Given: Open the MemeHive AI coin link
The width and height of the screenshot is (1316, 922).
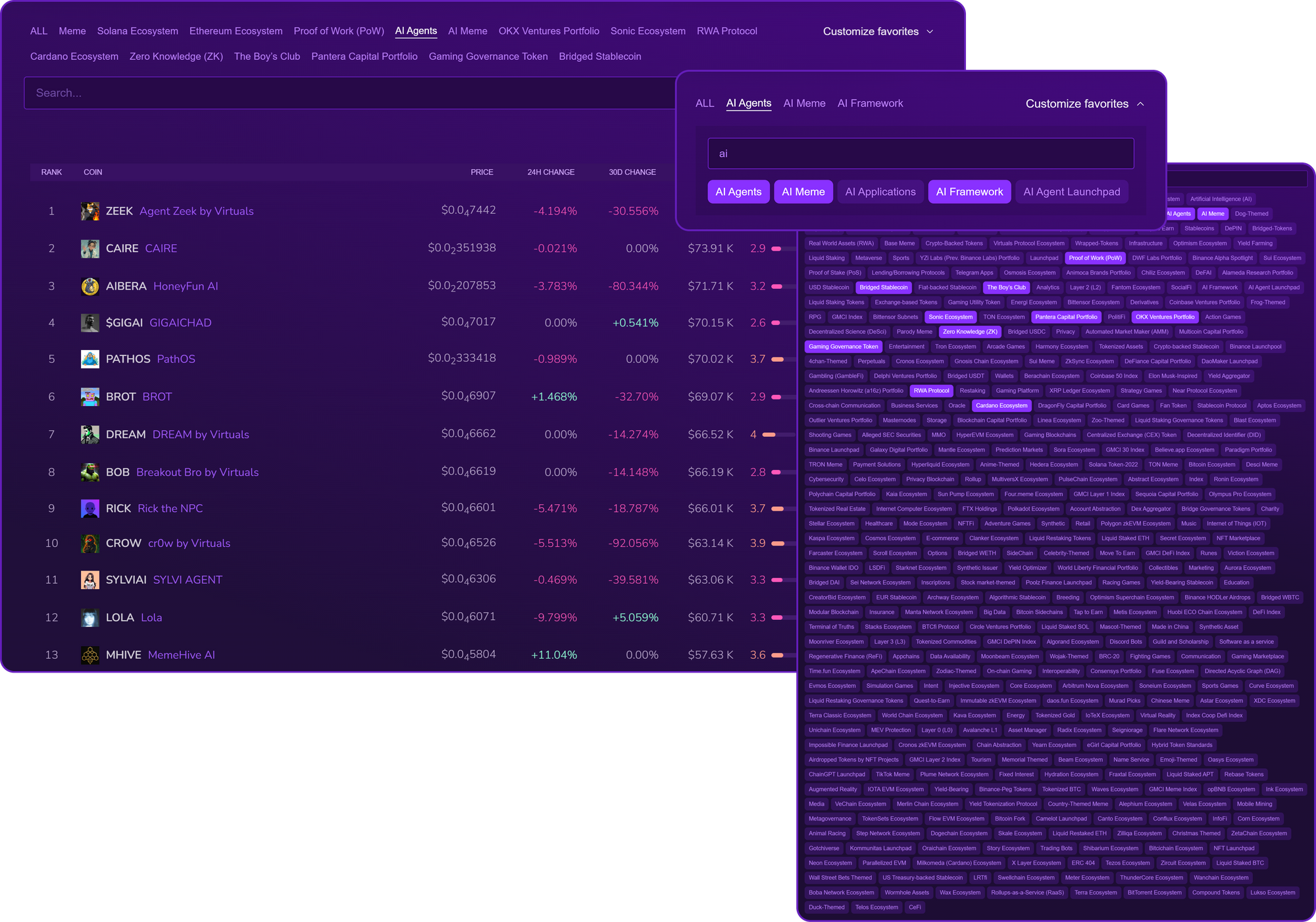Looking at the screenshot, I should [182, 655].
